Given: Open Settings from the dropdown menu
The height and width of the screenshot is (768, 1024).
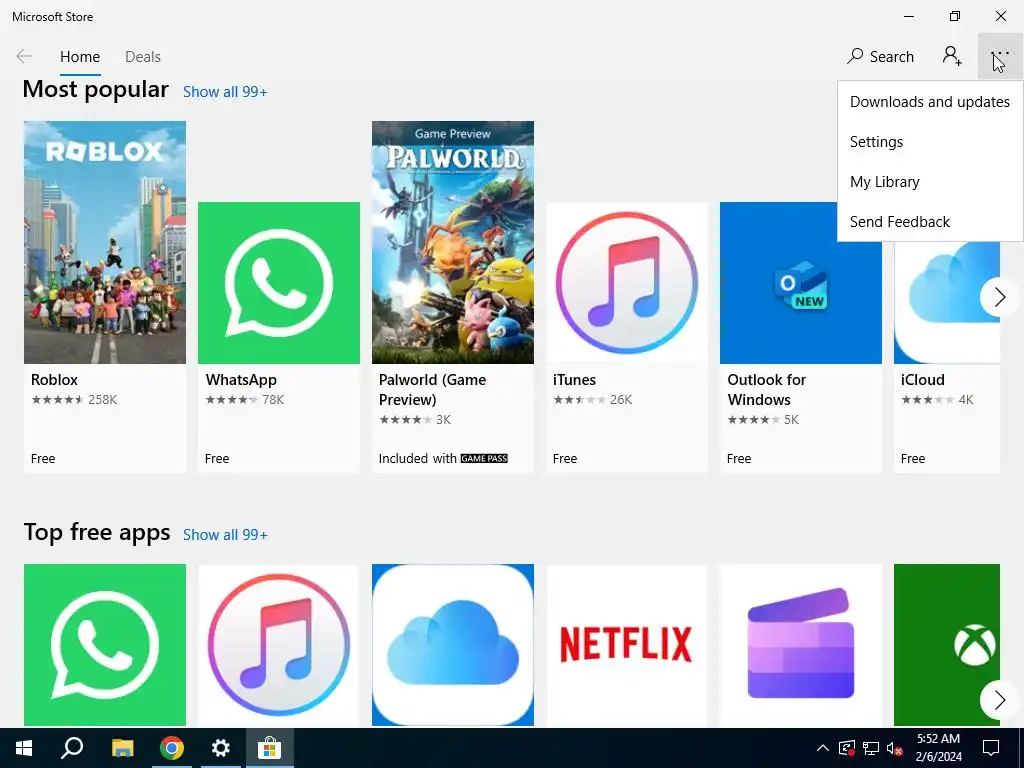Looking at the screenshot, I should point(930,142).
